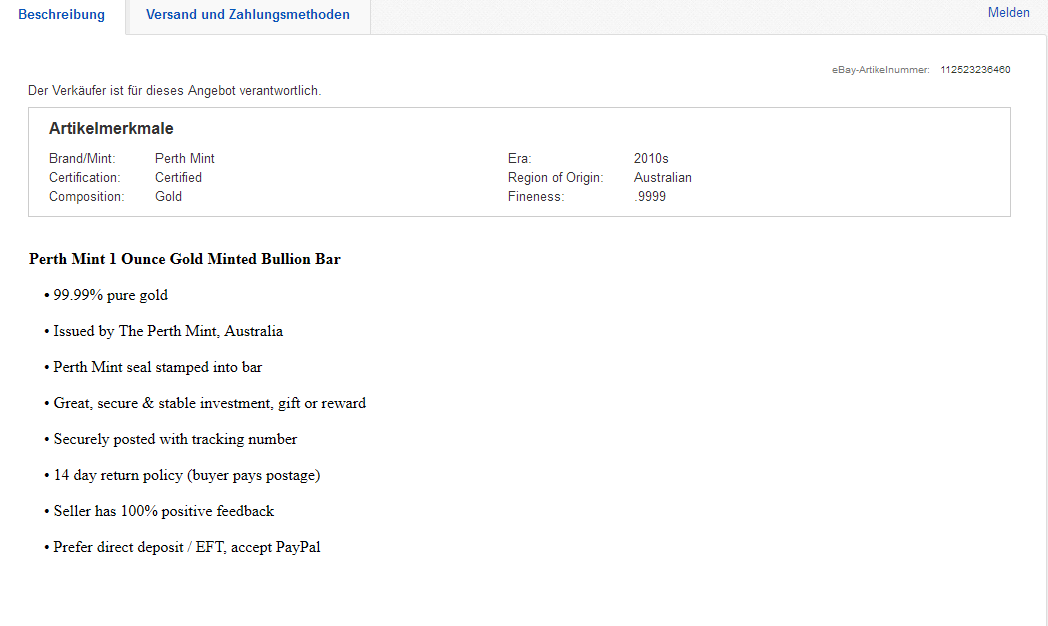Click the Certification label

point(85,178)
